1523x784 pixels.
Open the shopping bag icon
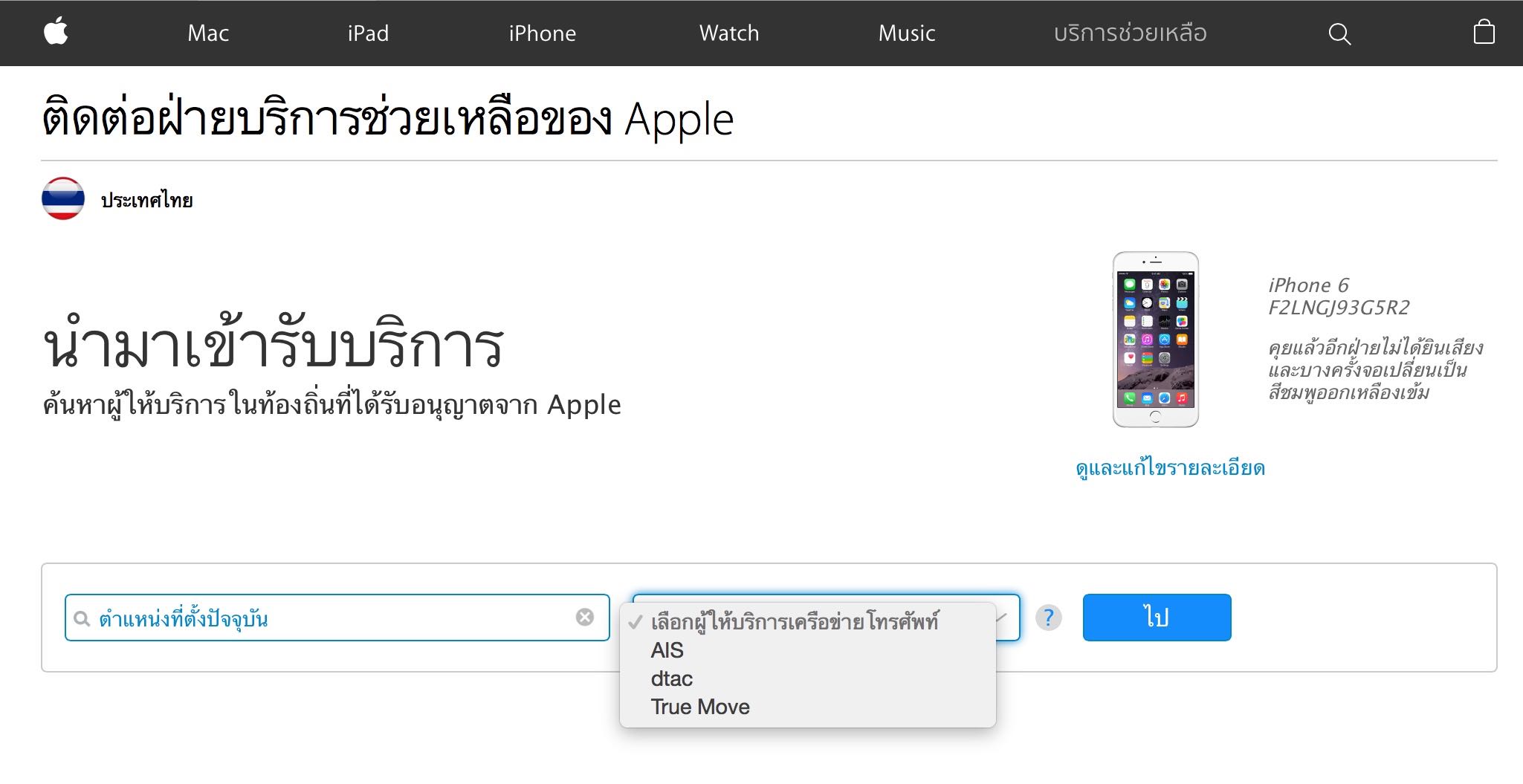pyautogui.click(x=1484, y=32)
